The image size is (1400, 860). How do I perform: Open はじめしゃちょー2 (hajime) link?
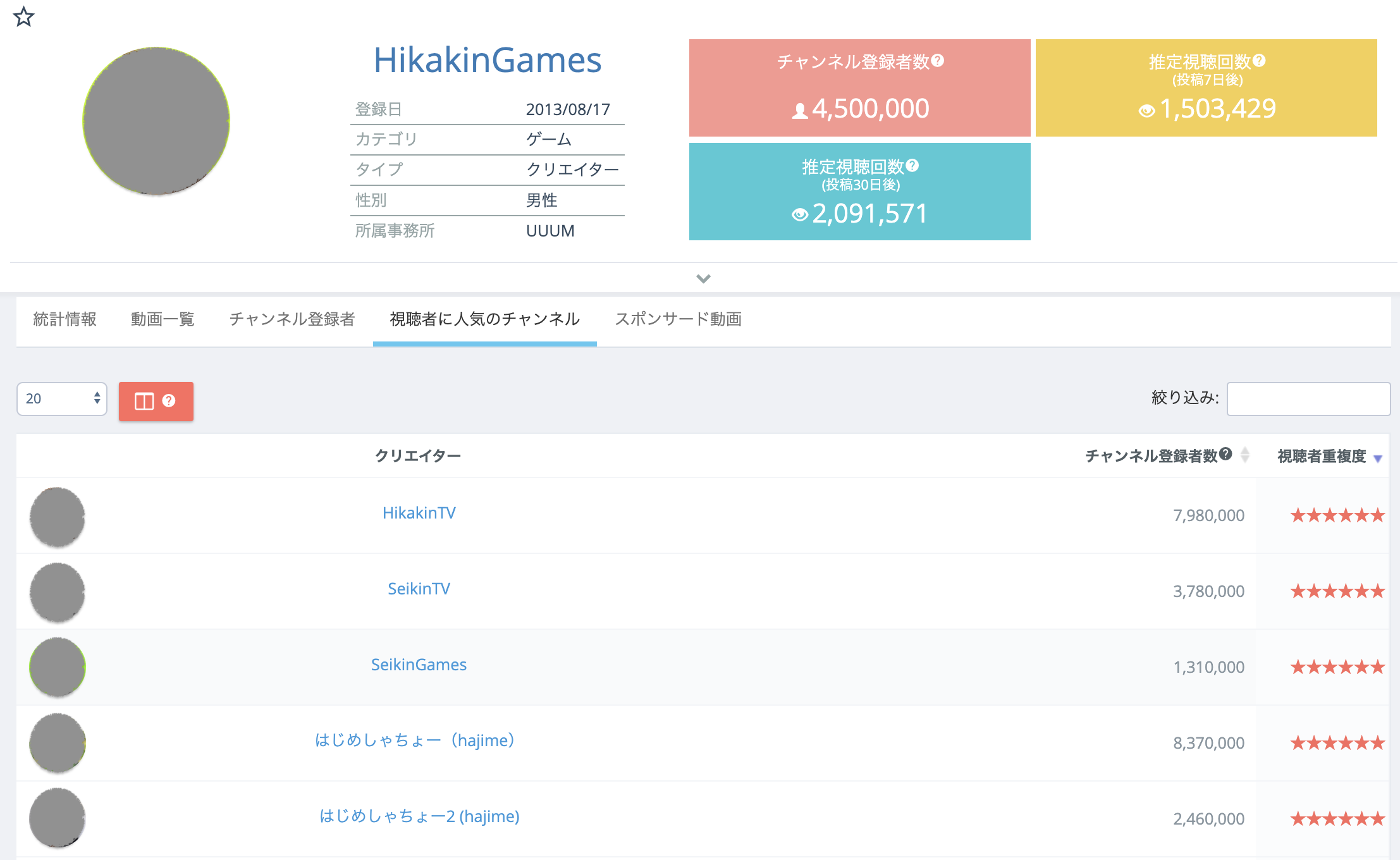click(x=419, y=816)
